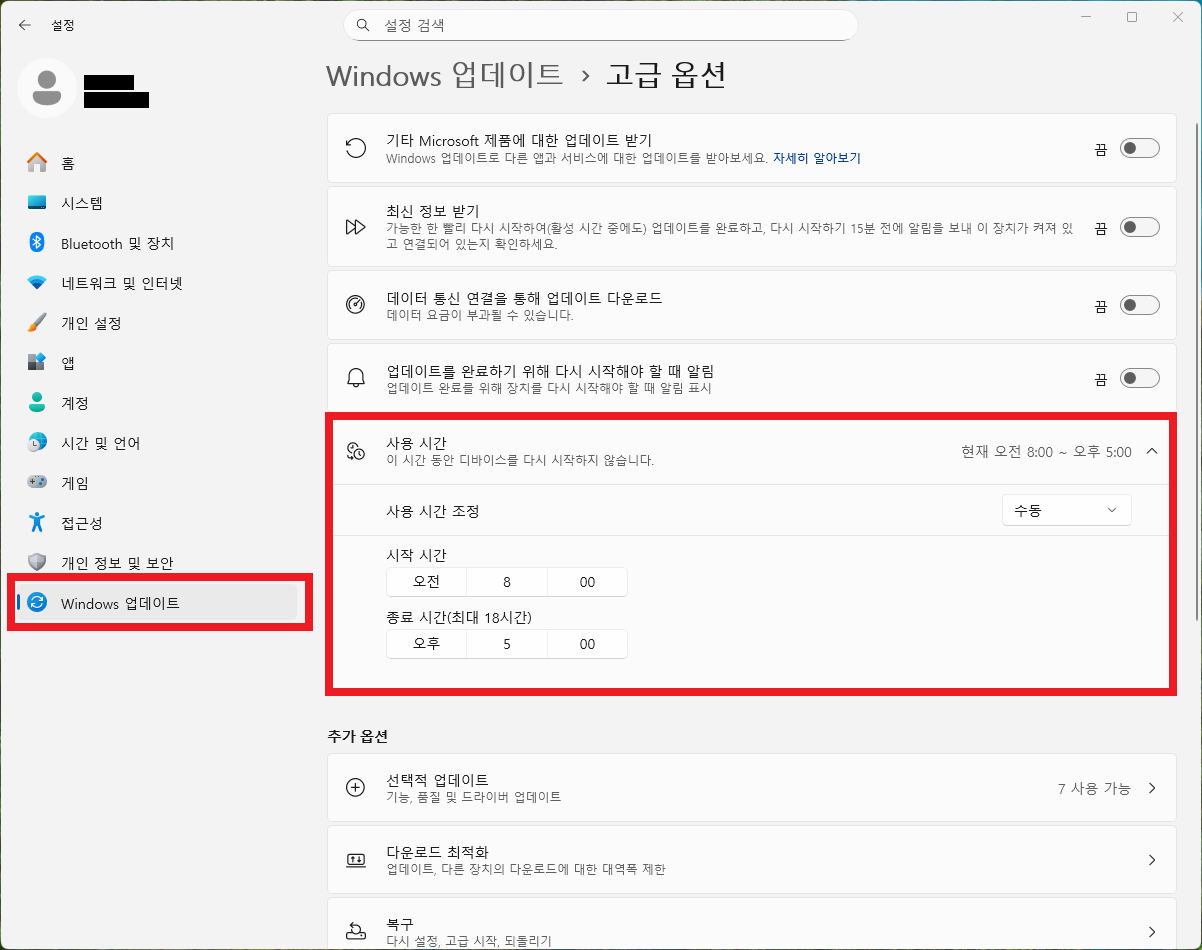Click minutes 00 in 종료 시간
Viewport: 1202px width, 950px height.
click(587, 644)
